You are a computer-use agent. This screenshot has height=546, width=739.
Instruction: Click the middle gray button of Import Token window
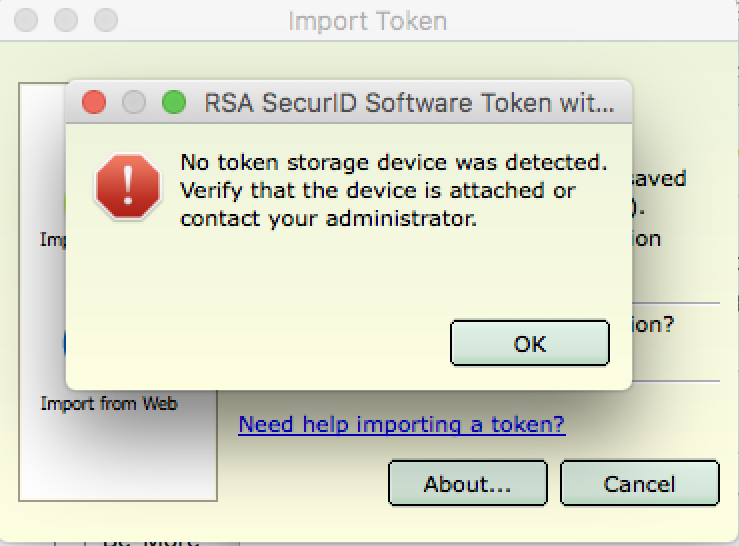click(66, 20)
